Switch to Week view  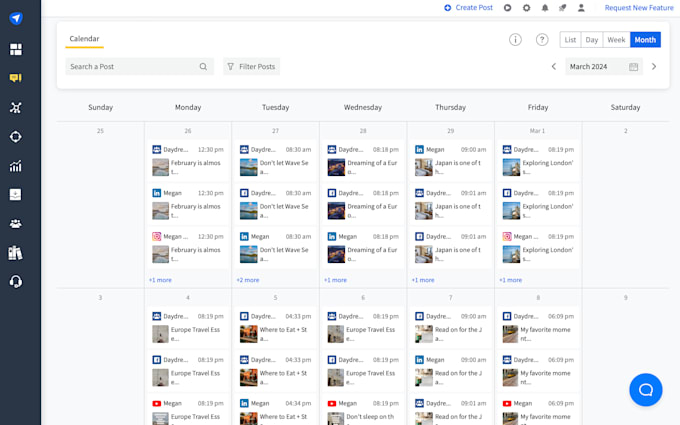[x=616, y=40]
